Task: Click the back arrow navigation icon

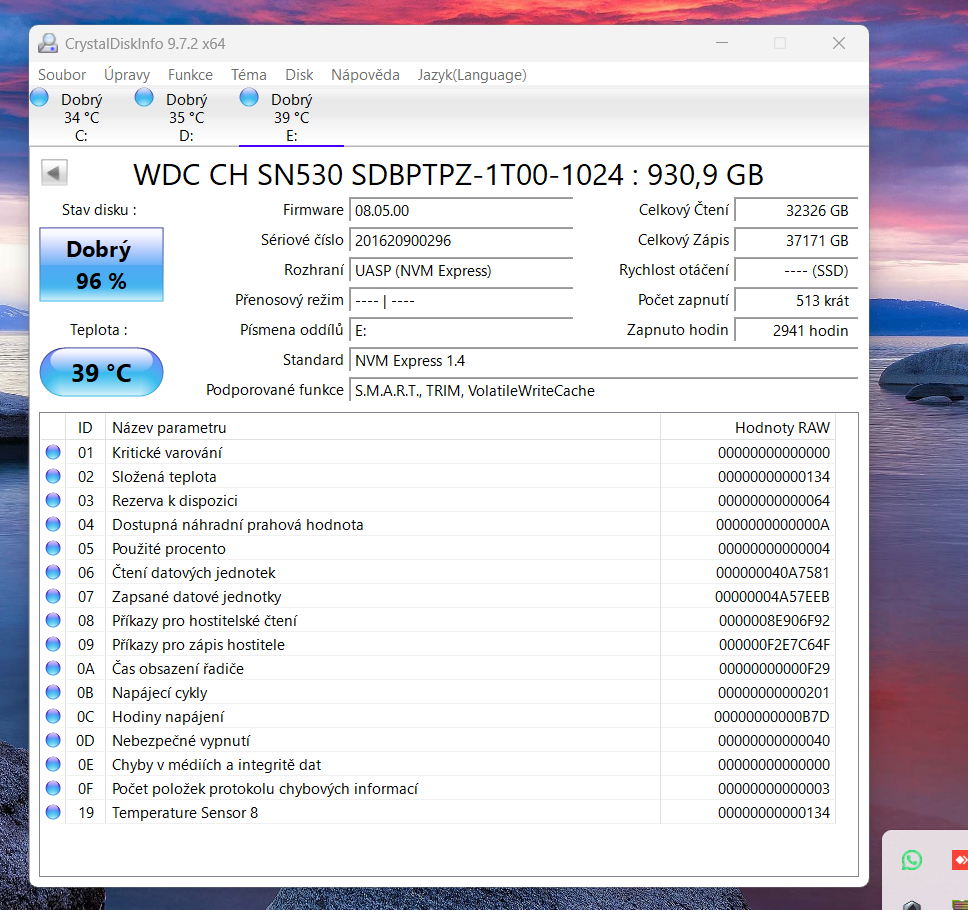Action: coord(54,172)
